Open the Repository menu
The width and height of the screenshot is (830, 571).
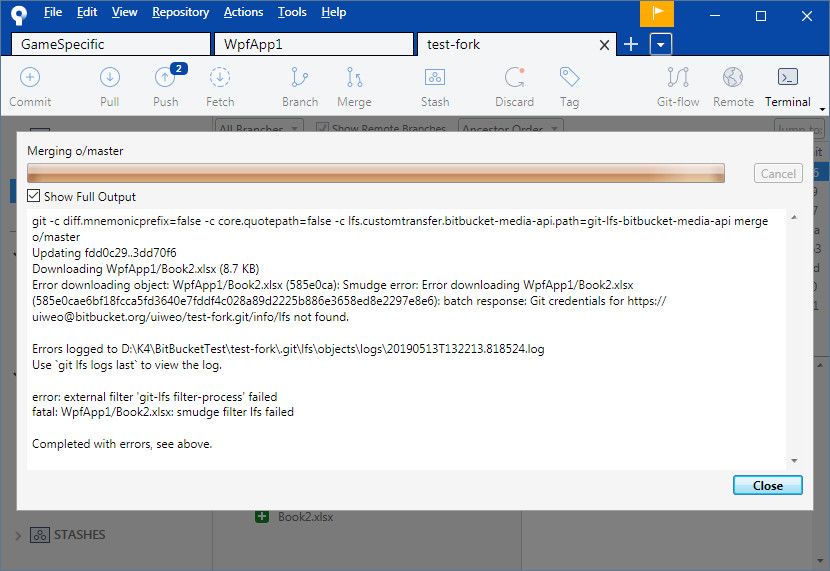(x=181, y=12)
